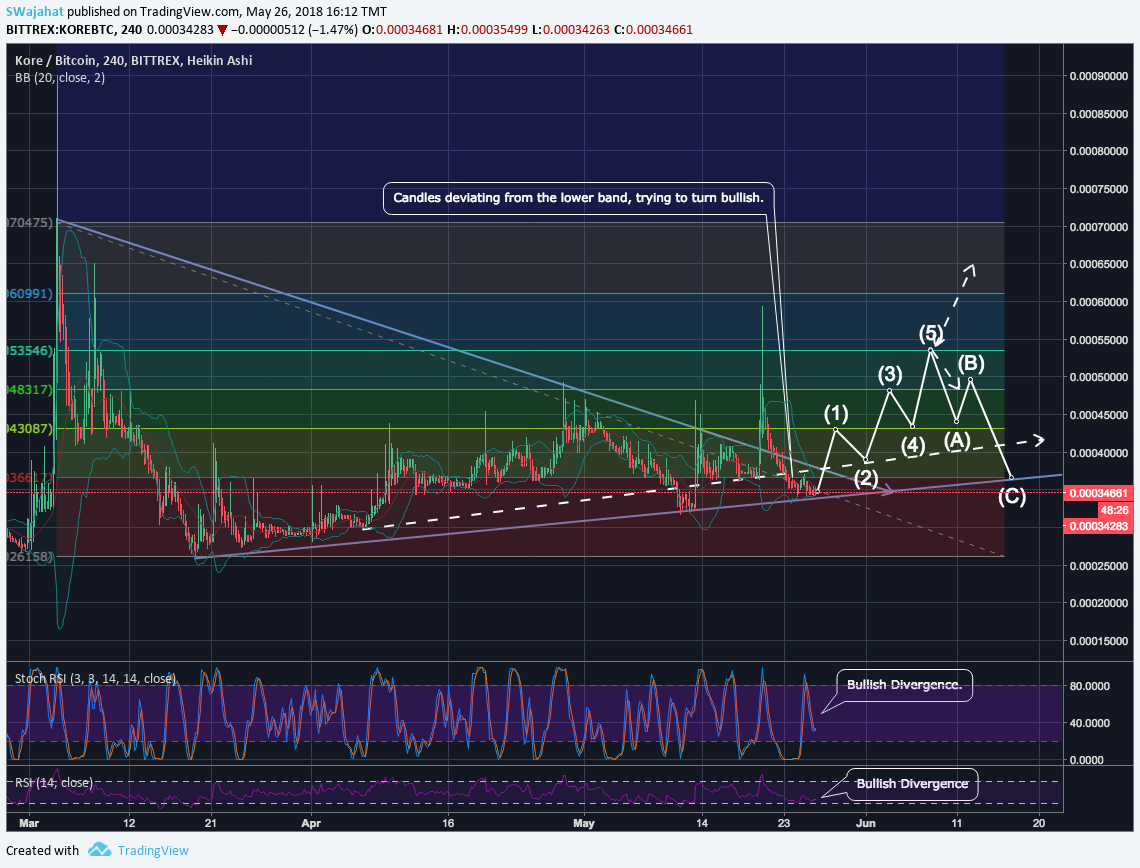The image size is (1140, 868).
Task: Click the 'Mar' date axis label
Action: tap(28, 823)
